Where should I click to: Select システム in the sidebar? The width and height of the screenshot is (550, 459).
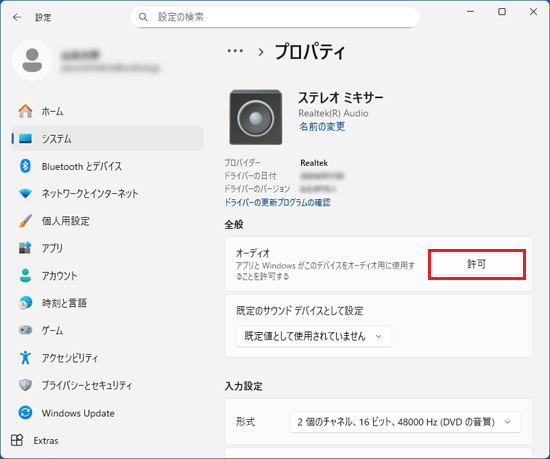(x=108, y=139)
